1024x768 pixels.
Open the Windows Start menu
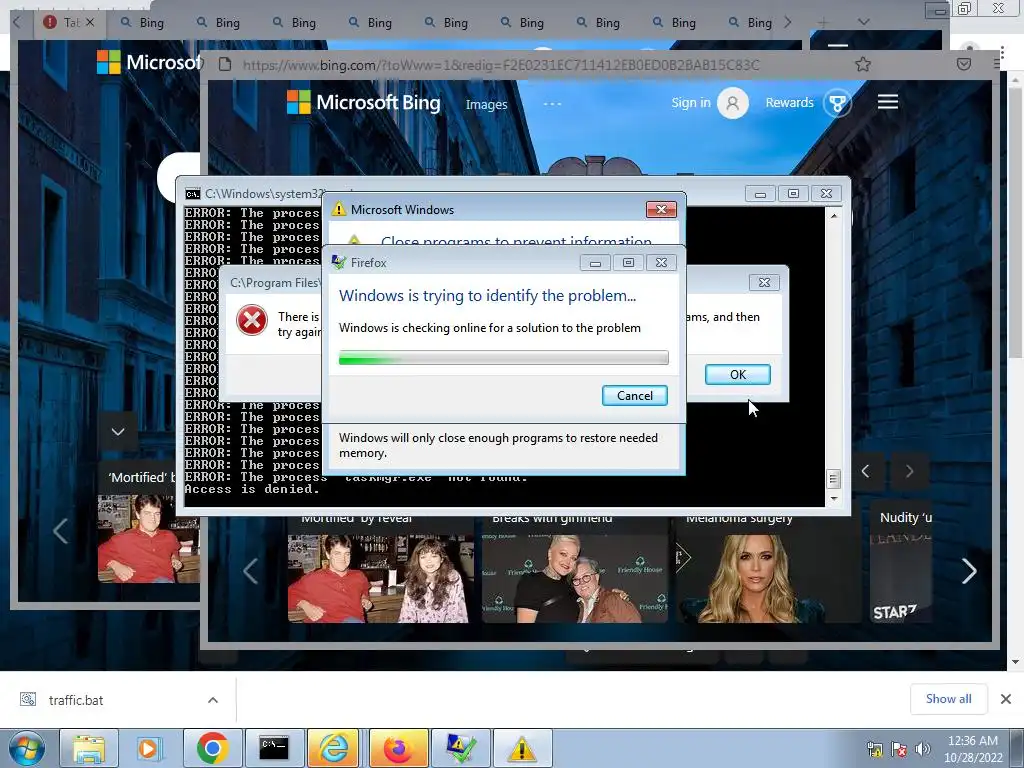click(x=26, y=748)
